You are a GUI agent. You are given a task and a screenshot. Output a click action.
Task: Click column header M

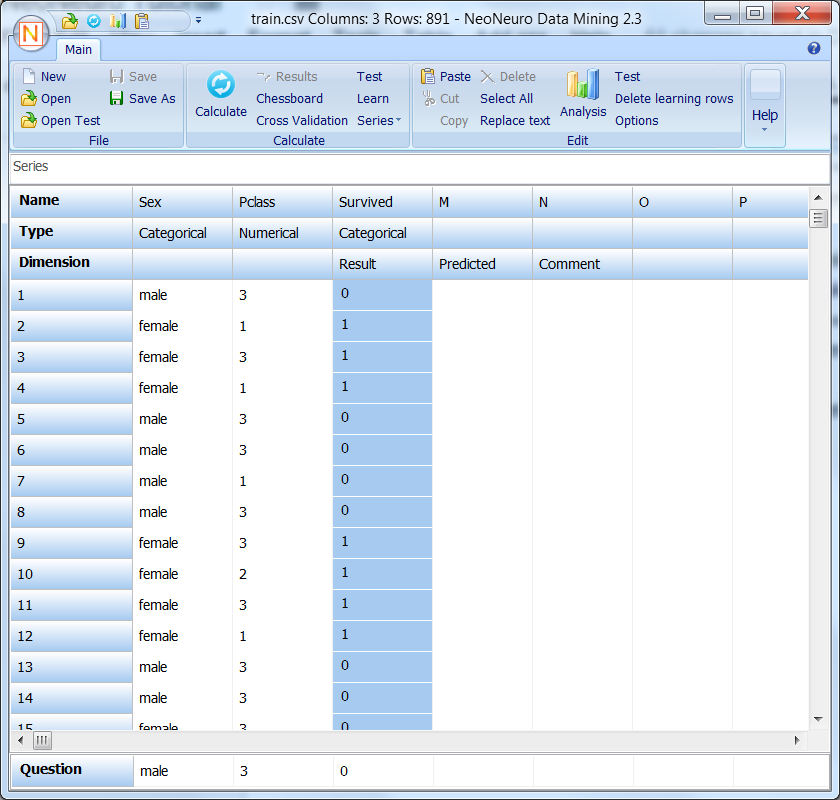click(x=482, y=202)
